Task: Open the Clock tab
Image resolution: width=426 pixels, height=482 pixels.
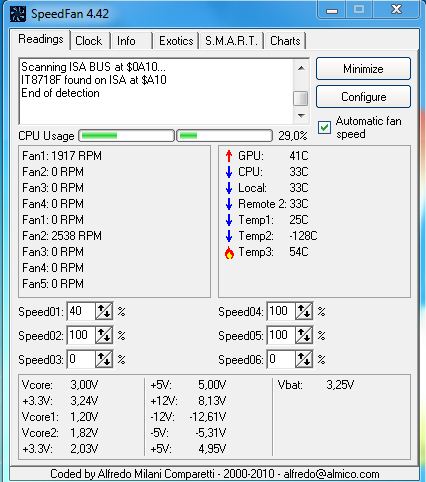Action: pos(89,41)
